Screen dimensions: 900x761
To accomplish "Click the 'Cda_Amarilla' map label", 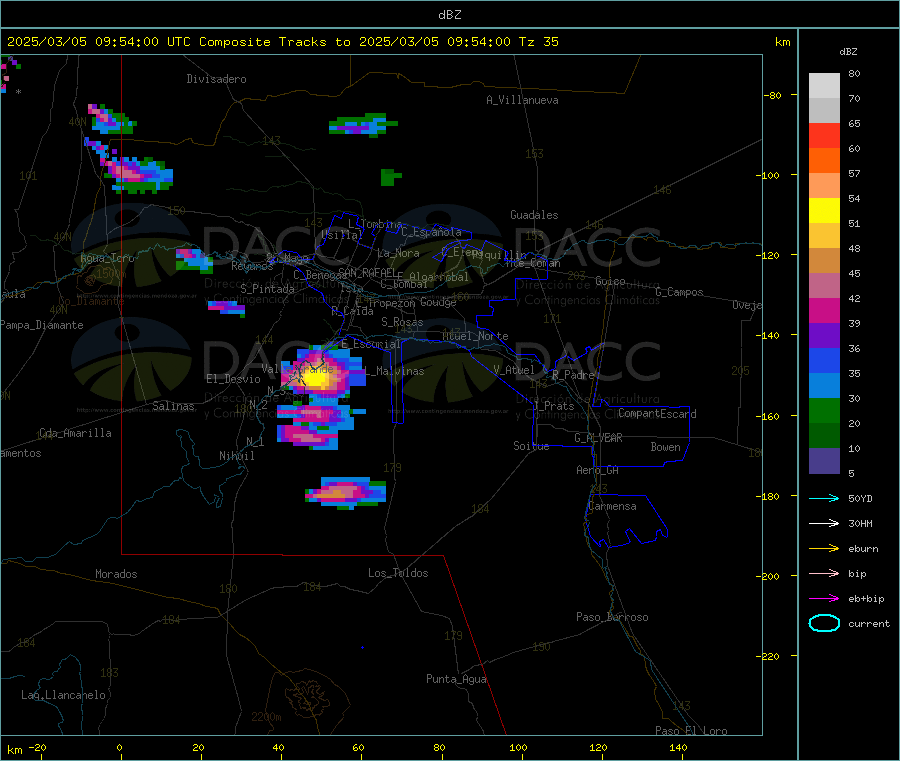I will pyautogui.click(x=75, y=433).
